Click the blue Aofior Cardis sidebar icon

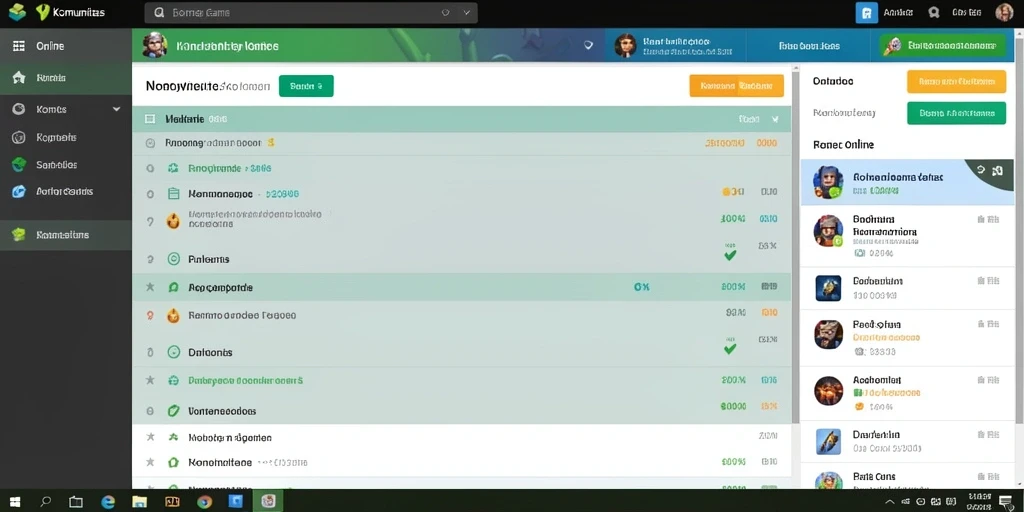(19, 191)
